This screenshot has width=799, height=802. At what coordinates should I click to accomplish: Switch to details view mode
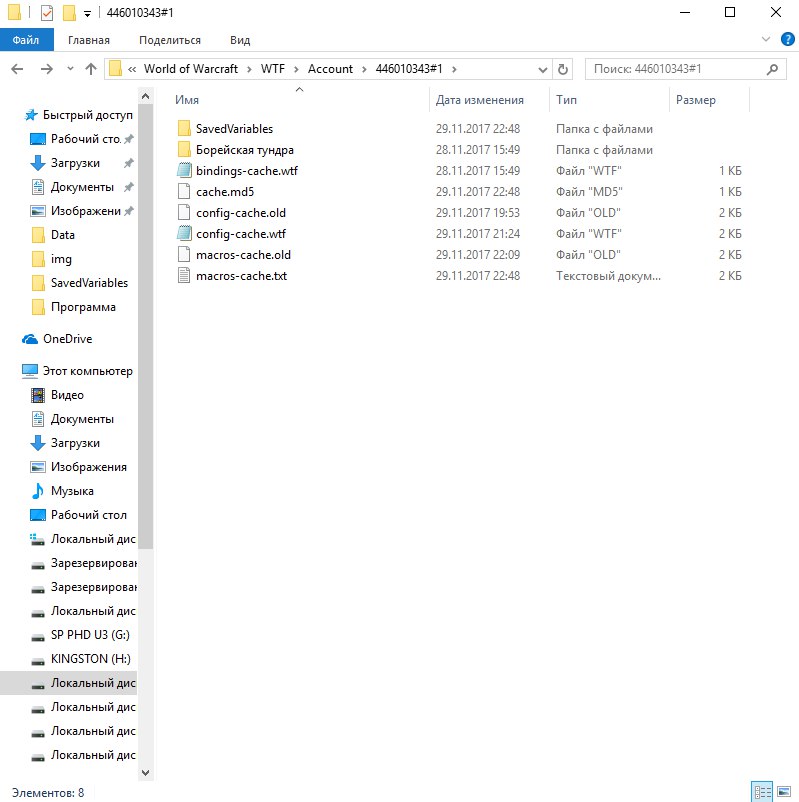(762, 791)
